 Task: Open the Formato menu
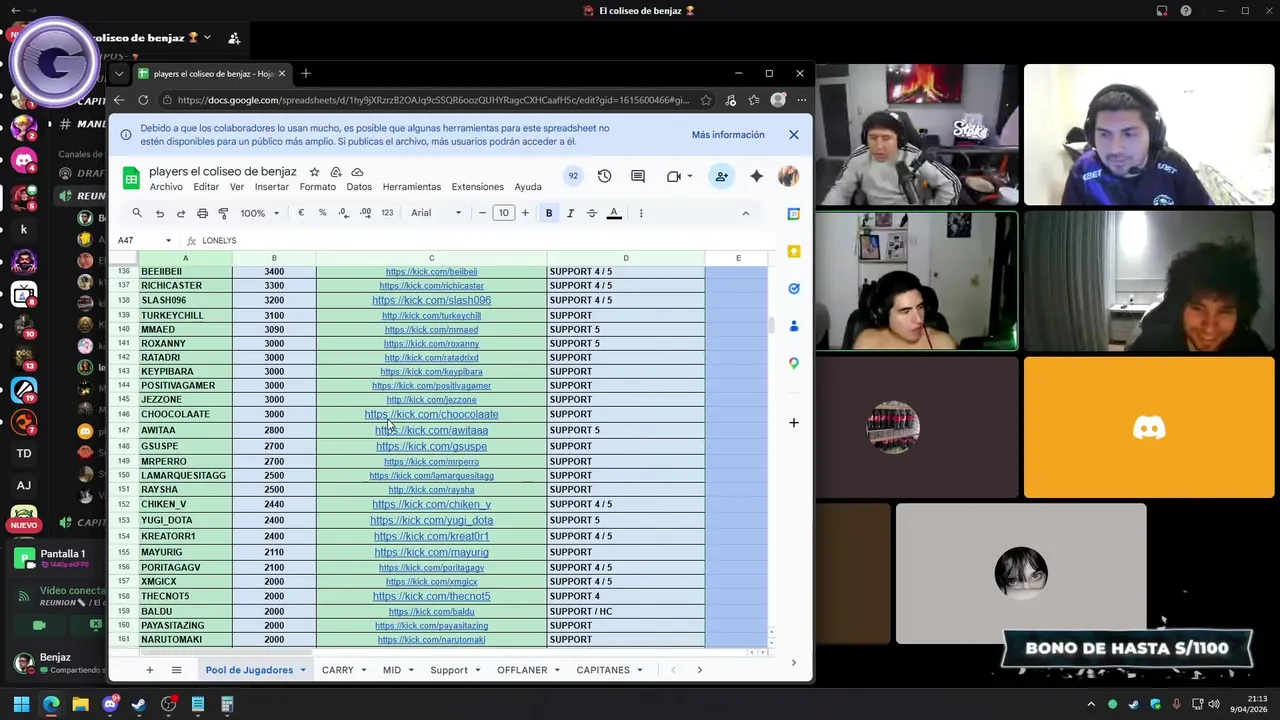(318, 187)
